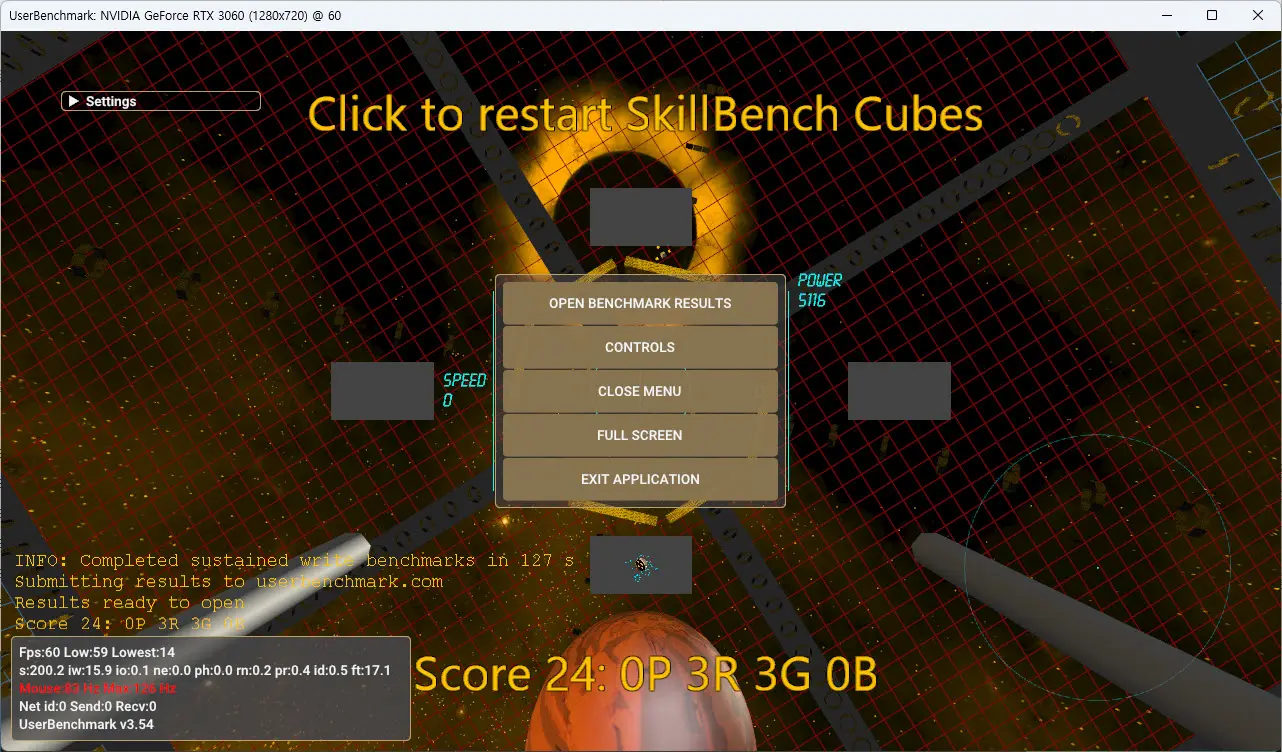This screenshot has width=1282, height=752.
Task: Open the CONTROLS menu entry
Action: coord(640,347)
